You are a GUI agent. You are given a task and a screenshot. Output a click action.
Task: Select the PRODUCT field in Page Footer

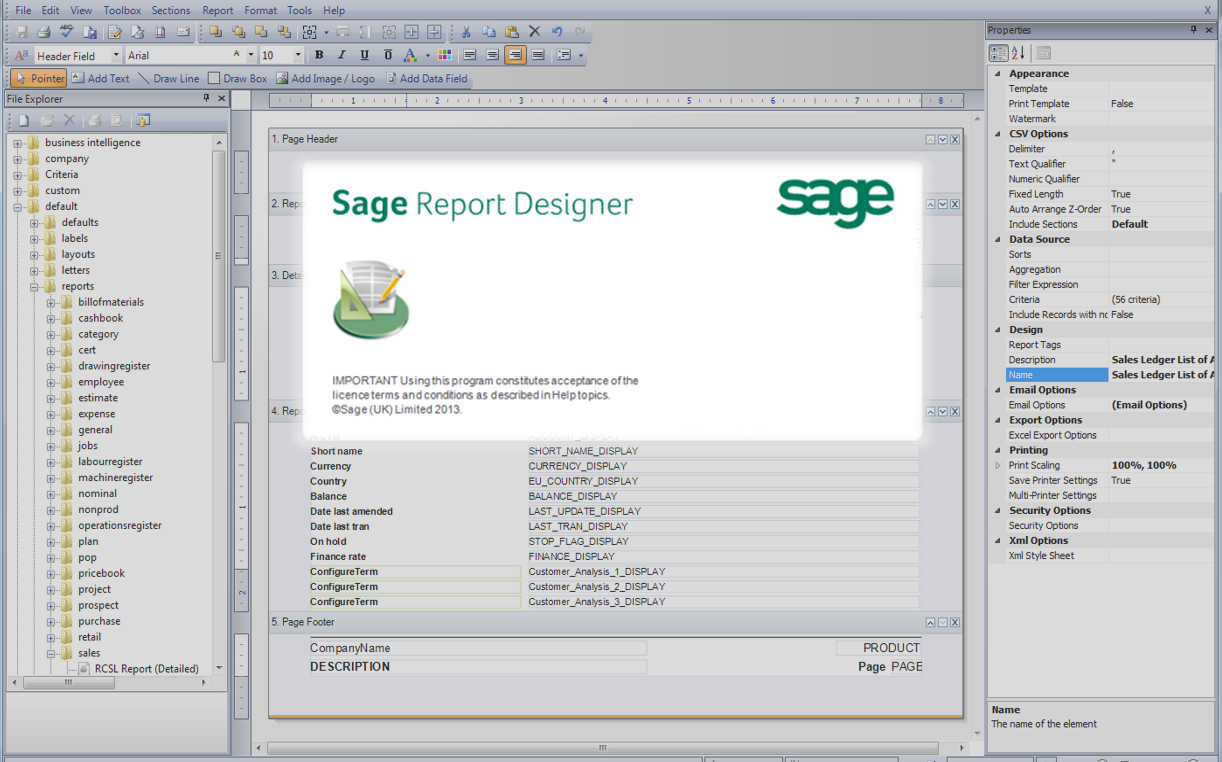878,648
